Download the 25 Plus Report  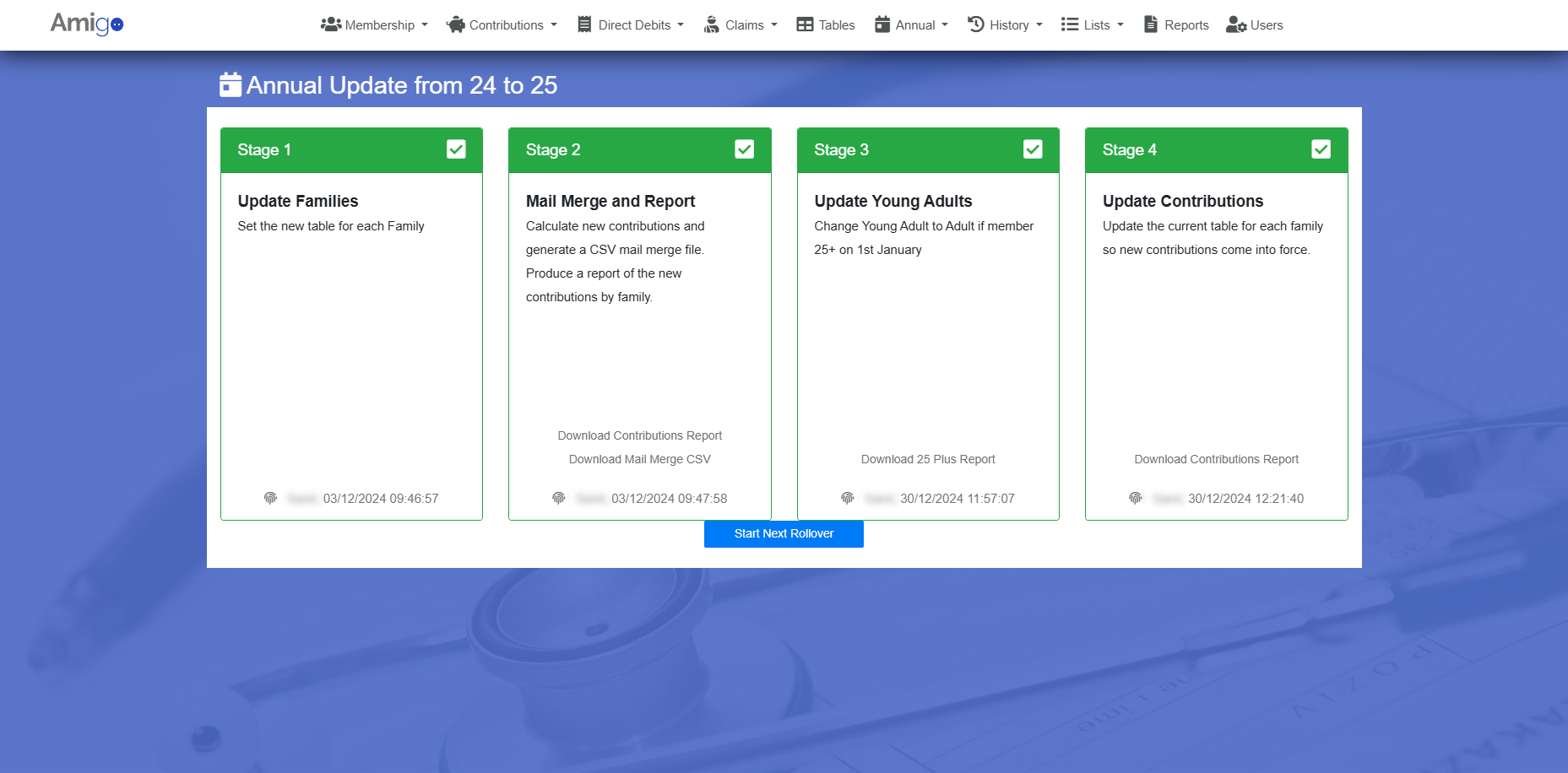pyautogui.click(x=927, y=459)
